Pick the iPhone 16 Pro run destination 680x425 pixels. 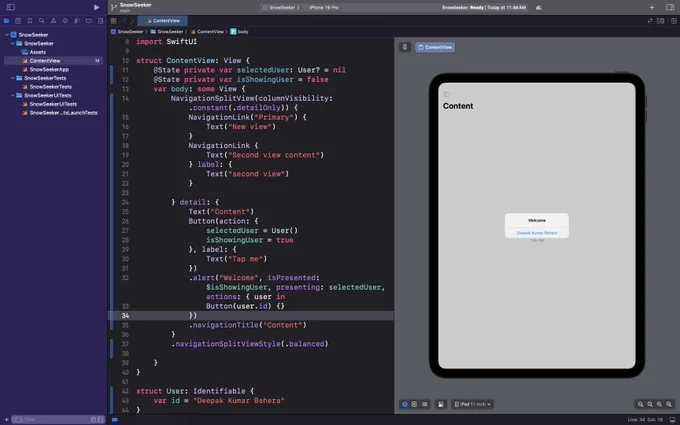(321, 7)
